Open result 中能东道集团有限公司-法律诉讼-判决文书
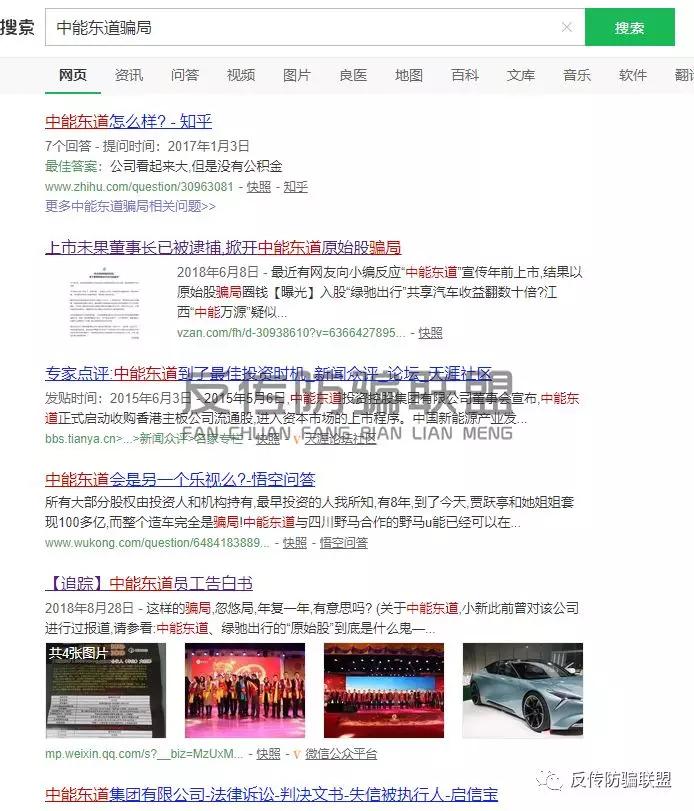Screen dimensions: 694x811 (x=271, y=794)
